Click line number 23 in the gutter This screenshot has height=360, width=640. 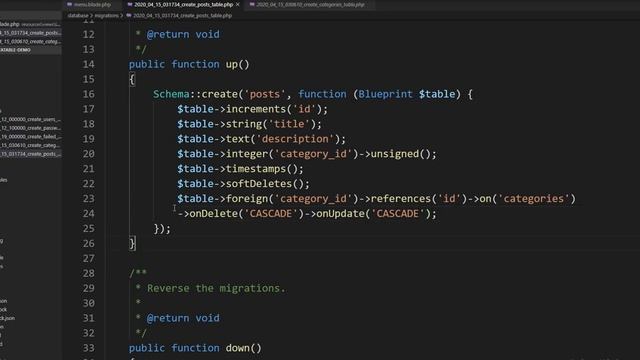point(89,198)
